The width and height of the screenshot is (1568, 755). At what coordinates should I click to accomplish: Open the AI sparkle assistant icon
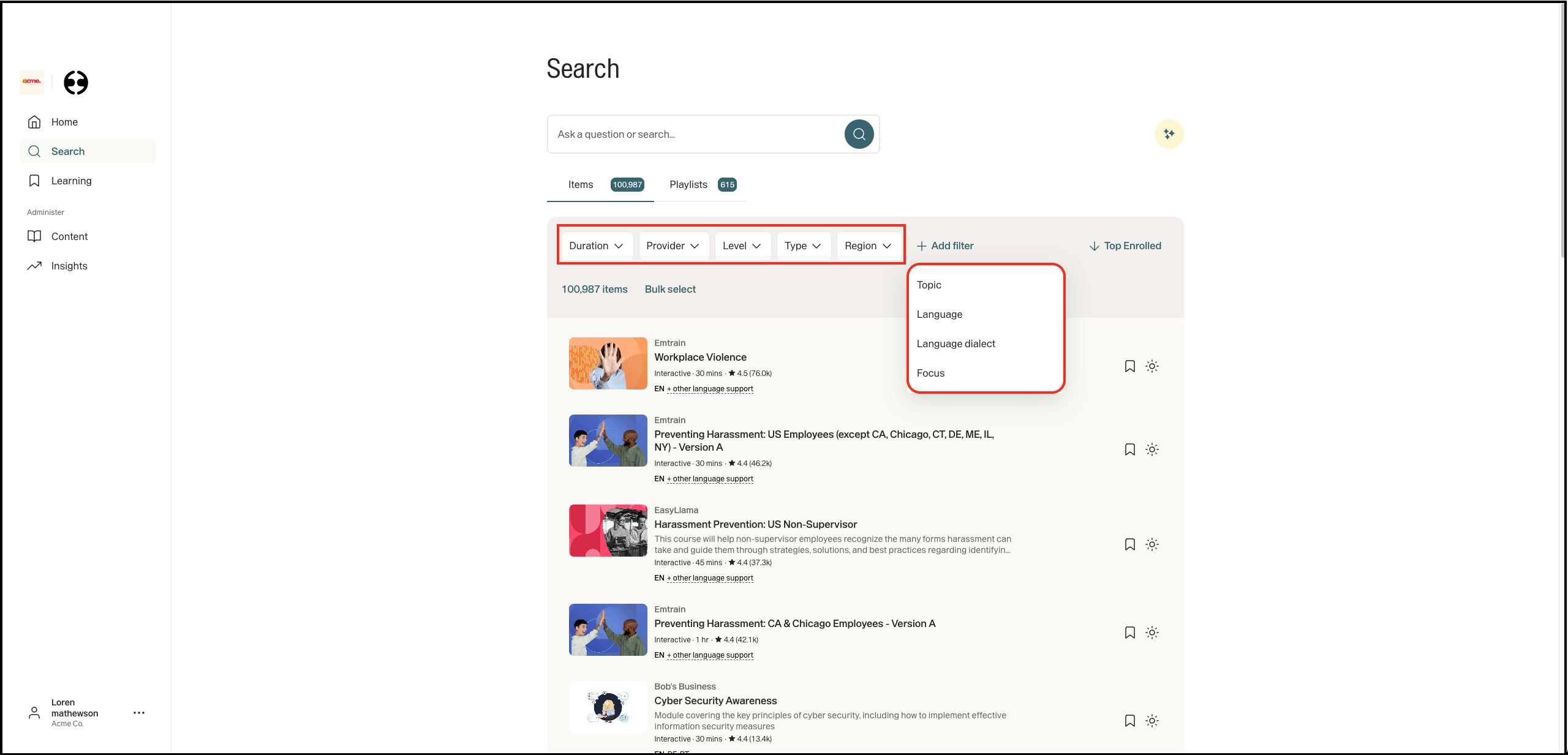pyautogui.click(x=1169, y=134)
